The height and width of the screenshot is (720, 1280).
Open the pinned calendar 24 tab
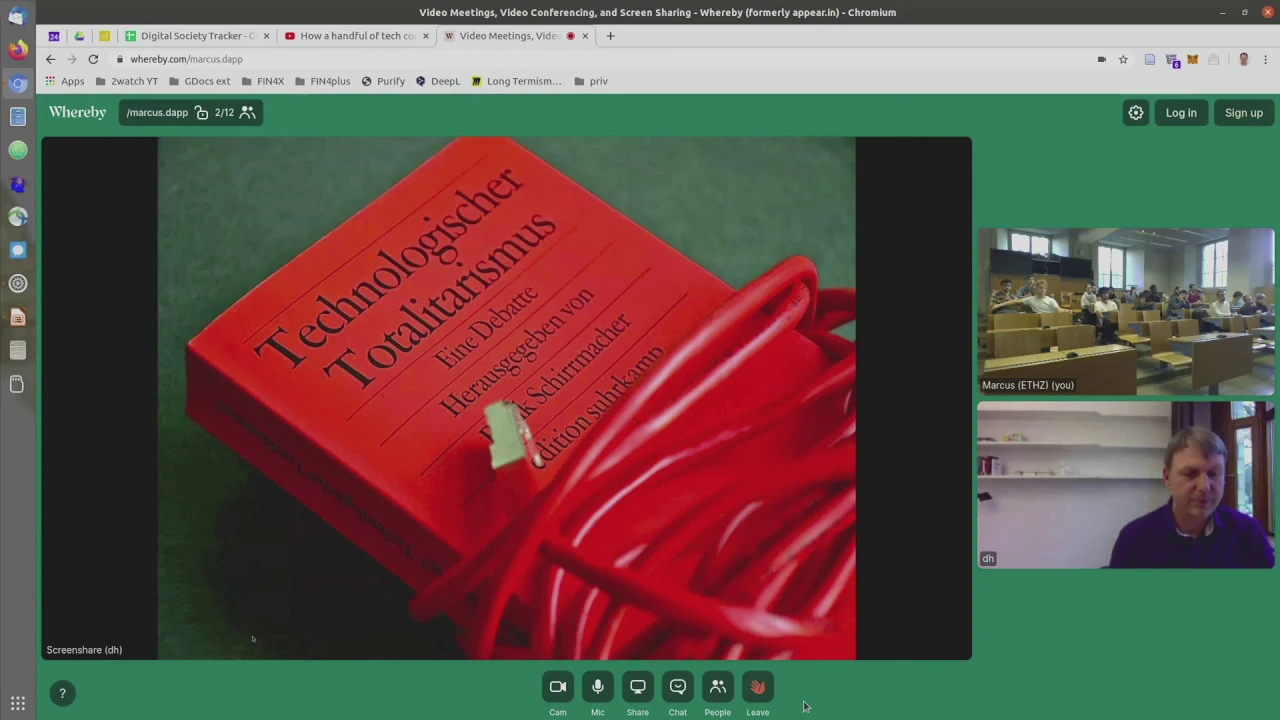[x=54, y=36]
